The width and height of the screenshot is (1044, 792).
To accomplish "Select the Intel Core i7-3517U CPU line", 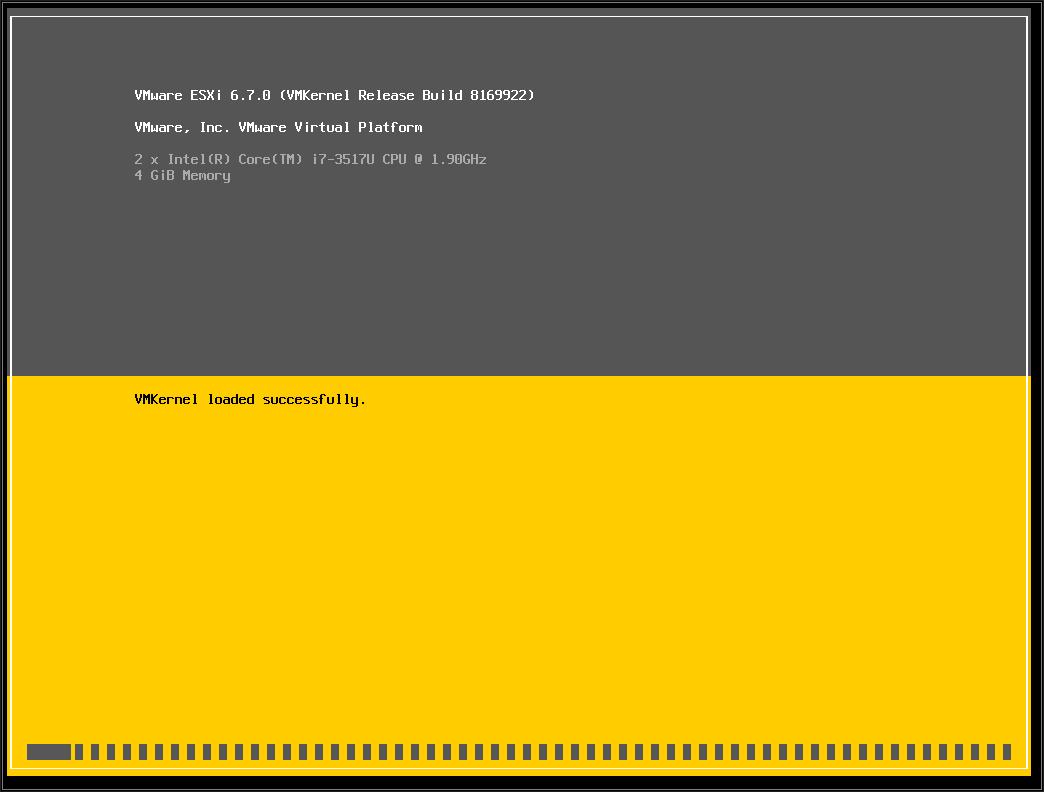I will tap(310, 159).
